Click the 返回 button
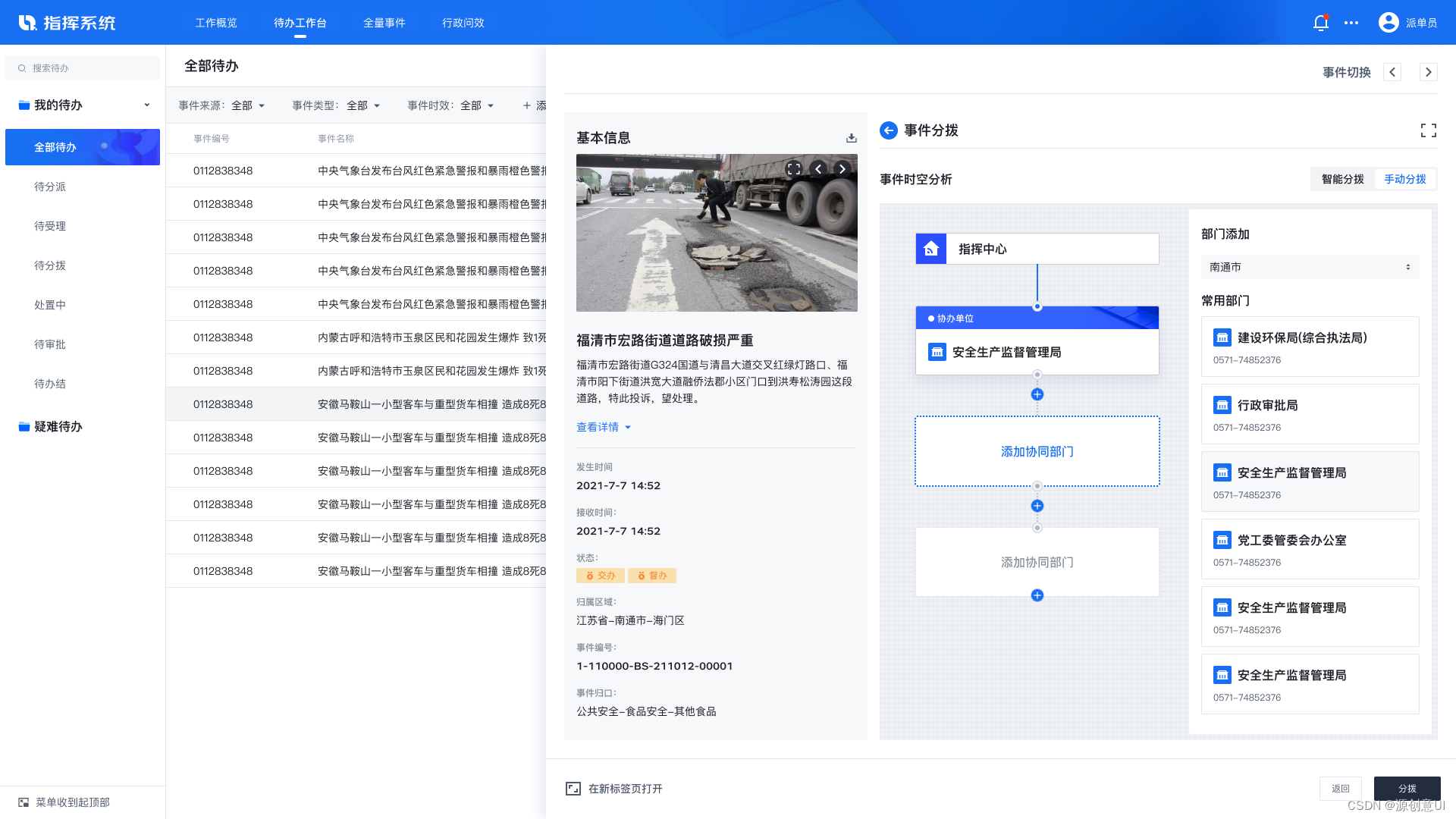The height and width of the screenshot is (819, 1456). (1340, 789)
